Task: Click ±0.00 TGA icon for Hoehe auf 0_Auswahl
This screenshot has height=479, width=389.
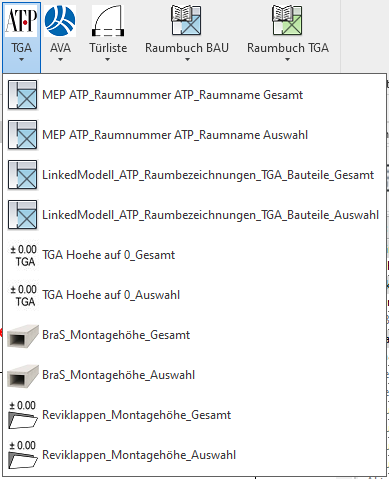Action: click(23, 295)
